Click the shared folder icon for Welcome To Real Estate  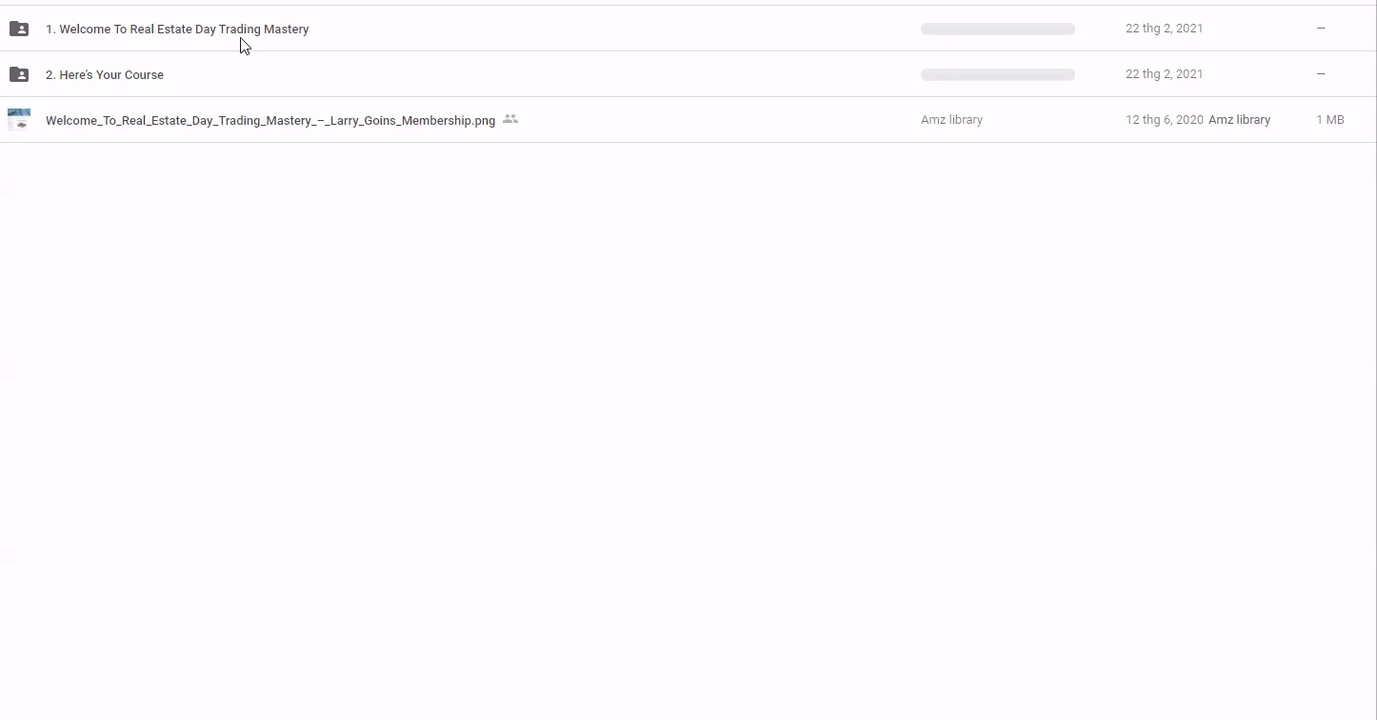19,29
